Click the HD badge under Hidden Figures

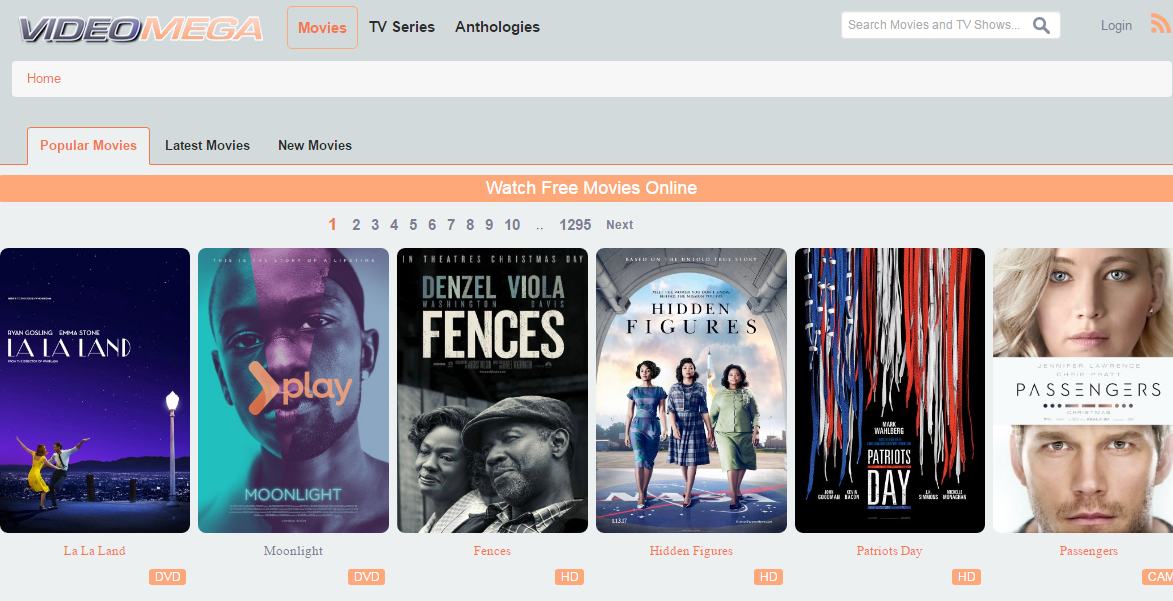pos(768,577)
